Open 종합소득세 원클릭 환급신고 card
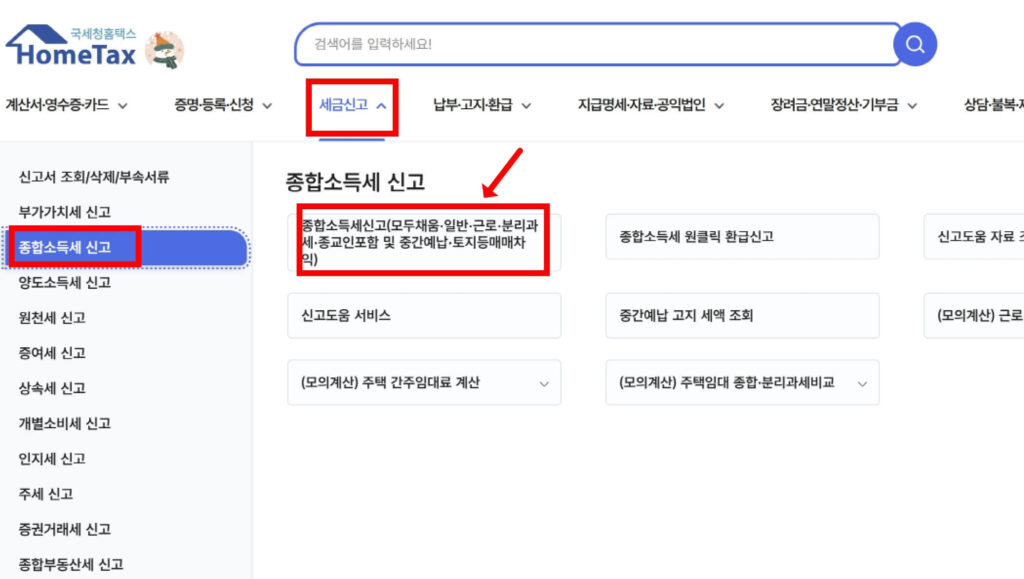 (x=742, y=236)
